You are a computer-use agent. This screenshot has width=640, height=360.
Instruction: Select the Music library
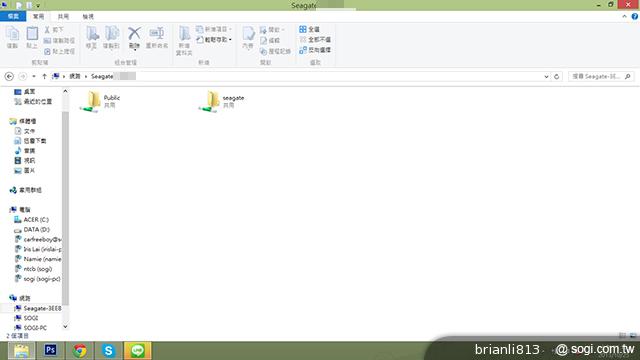29,151
